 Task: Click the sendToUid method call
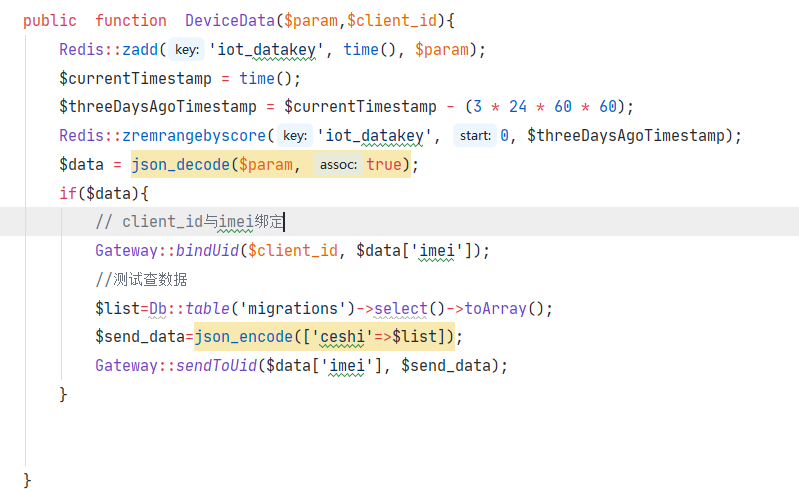click(217, 365)
